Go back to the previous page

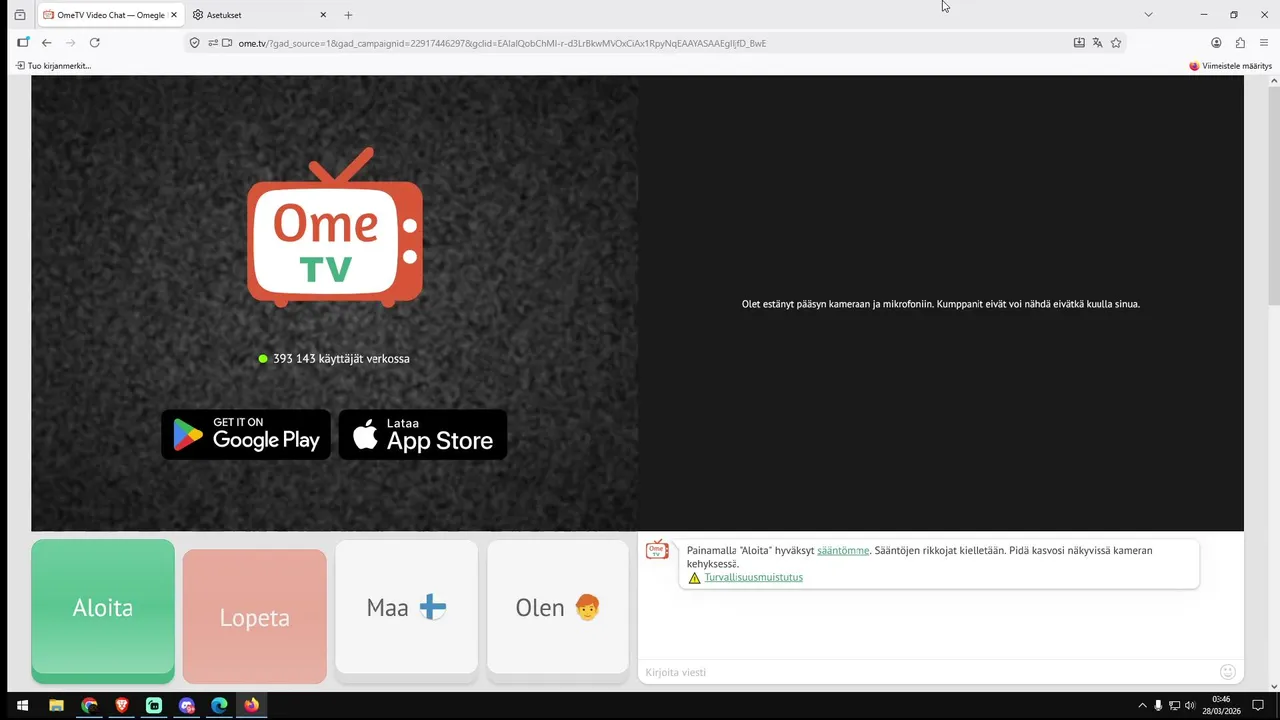tap(46, 43)
